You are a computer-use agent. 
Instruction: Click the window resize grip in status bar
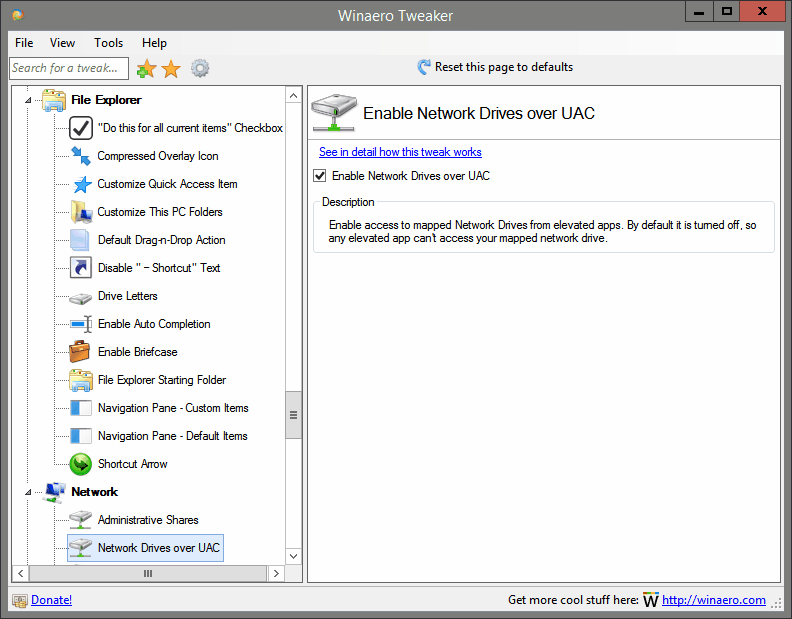777,601
